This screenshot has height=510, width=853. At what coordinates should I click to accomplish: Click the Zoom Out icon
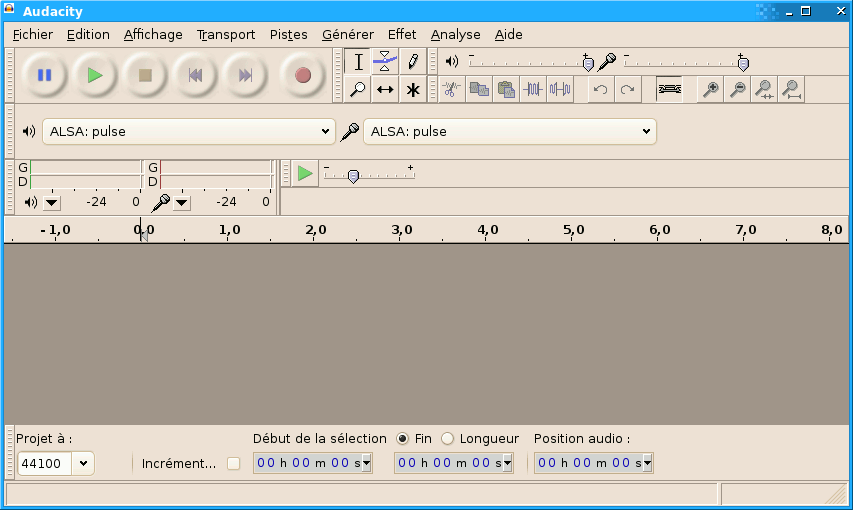click(x=738, y=89)
